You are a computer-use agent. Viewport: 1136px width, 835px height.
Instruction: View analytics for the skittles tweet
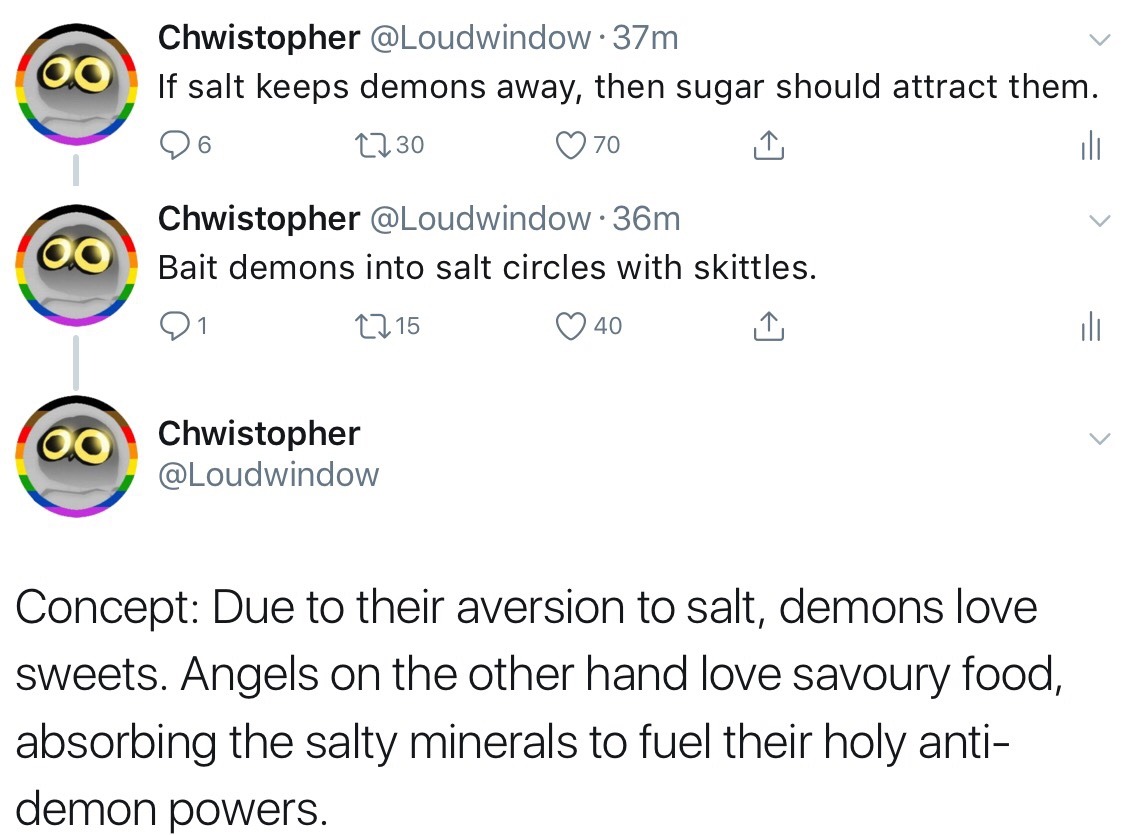pos(1090,326)
